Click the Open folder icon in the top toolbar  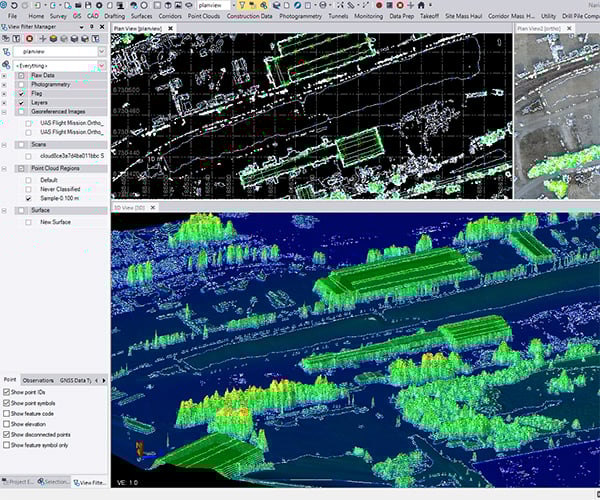pyautogui.click(x=78, y=5)
